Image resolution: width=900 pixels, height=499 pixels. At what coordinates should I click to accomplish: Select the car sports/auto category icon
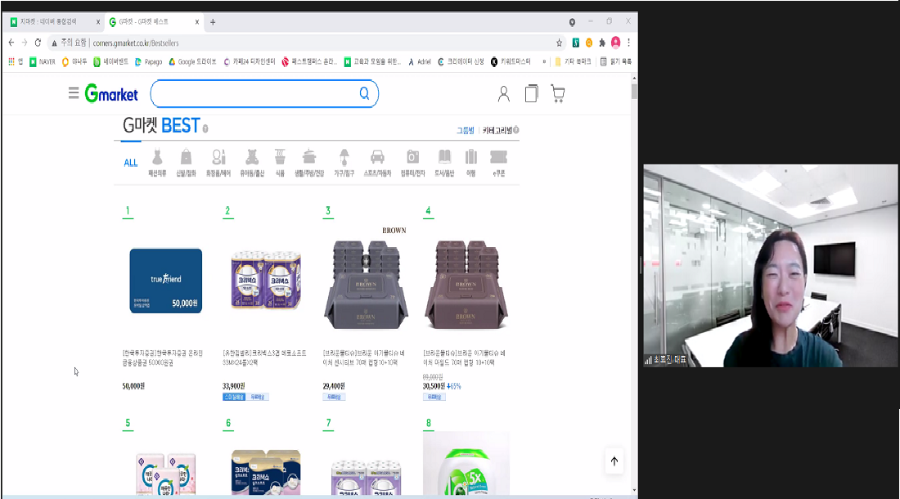[377, 163]
